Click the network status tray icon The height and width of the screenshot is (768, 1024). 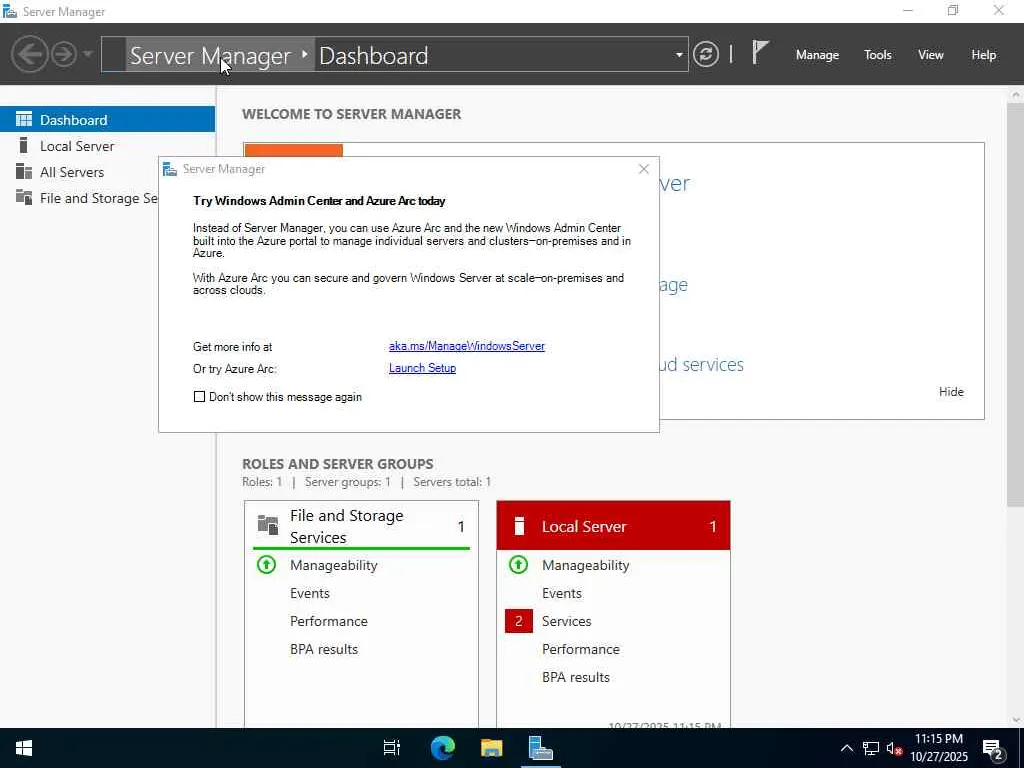871,748
